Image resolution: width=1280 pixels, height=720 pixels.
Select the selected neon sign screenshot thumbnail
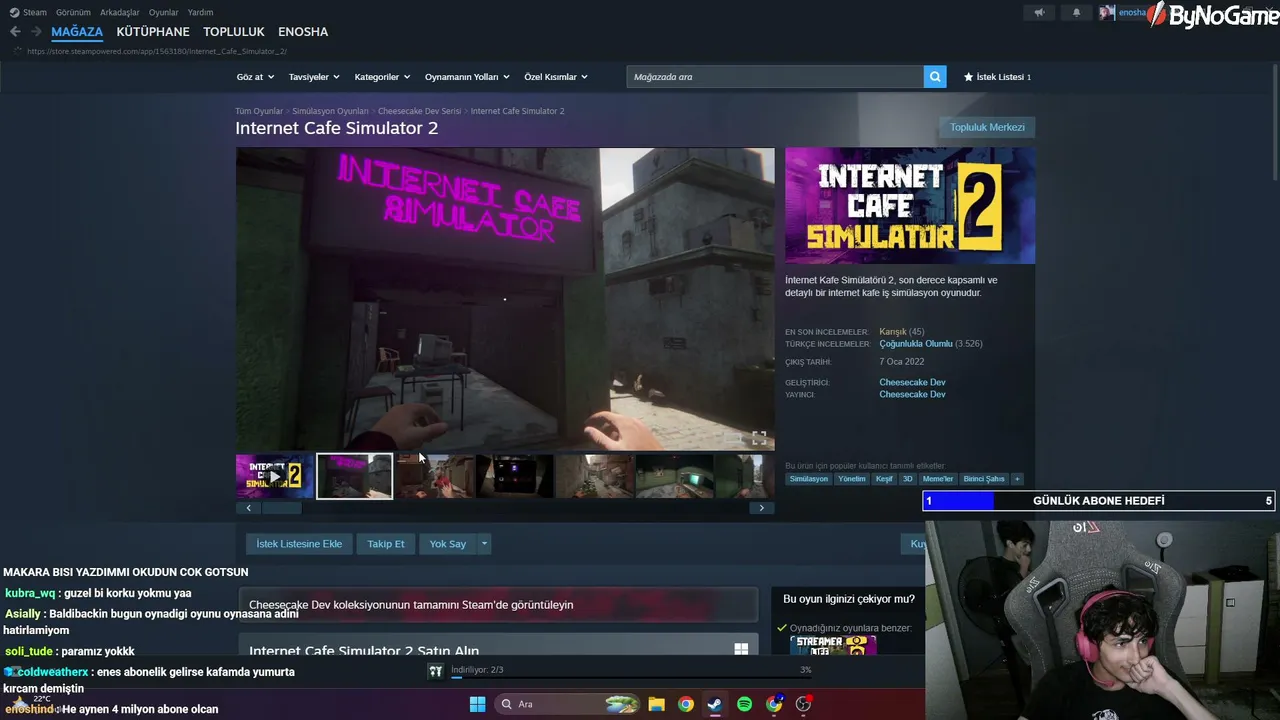[x=355, y=476]
